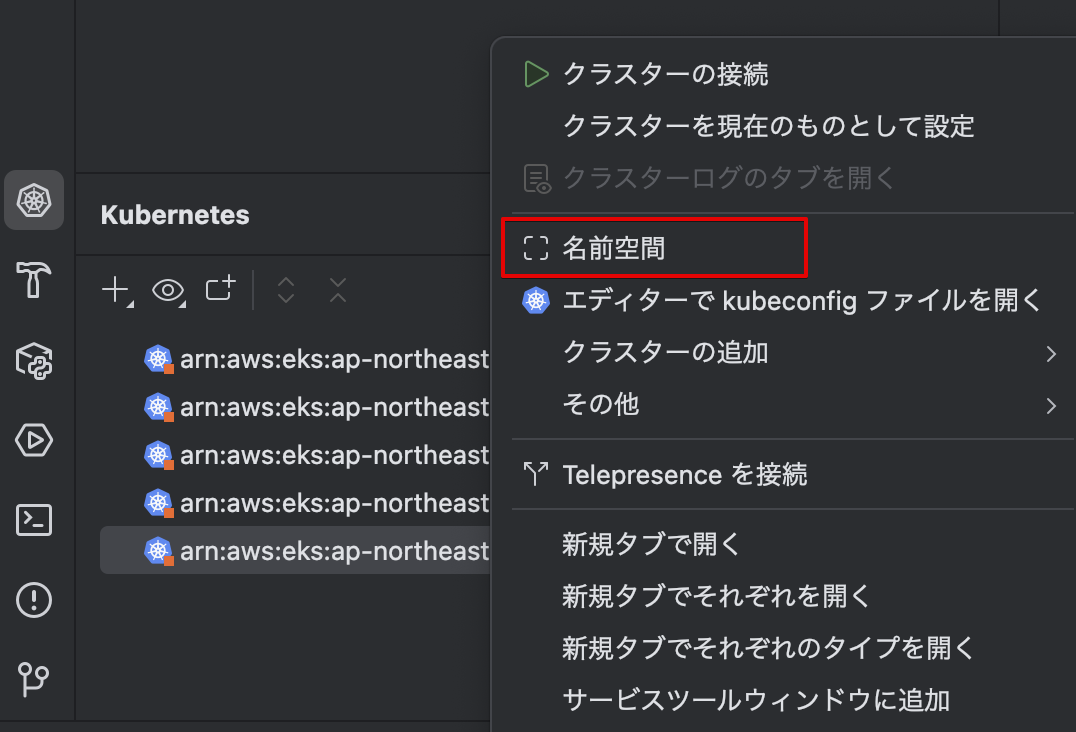1076x732 pixels.
Task: Click the plus Add cluster toolbar icon
Action: coord(115,290)
